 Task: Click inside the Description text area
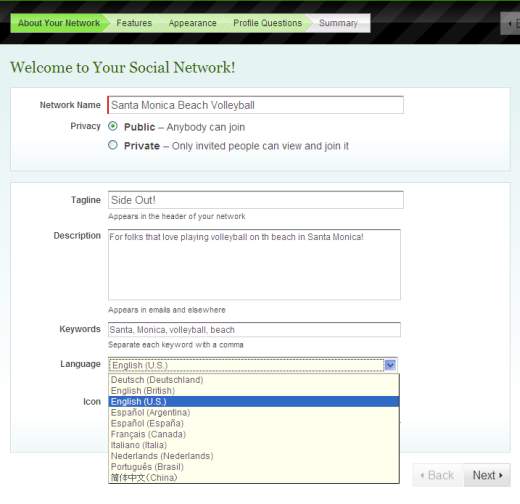point(254,265)
